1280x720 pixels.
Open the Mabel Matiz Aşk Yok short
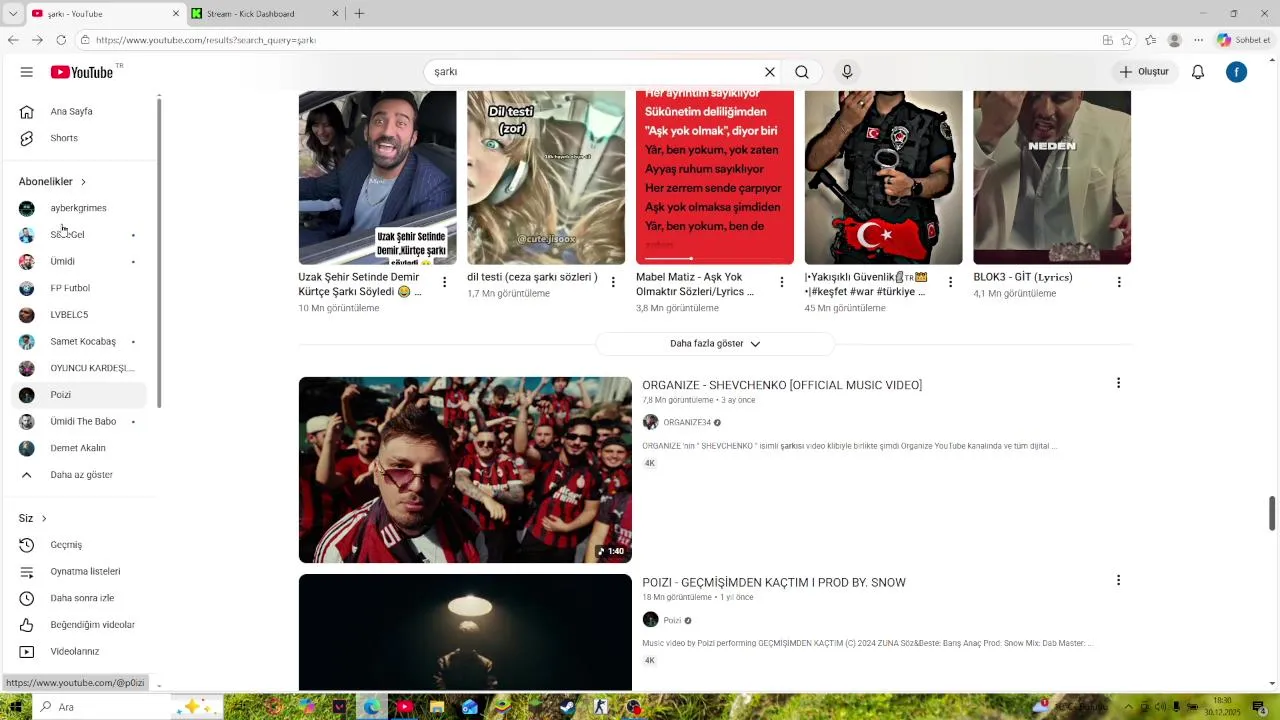715,178
